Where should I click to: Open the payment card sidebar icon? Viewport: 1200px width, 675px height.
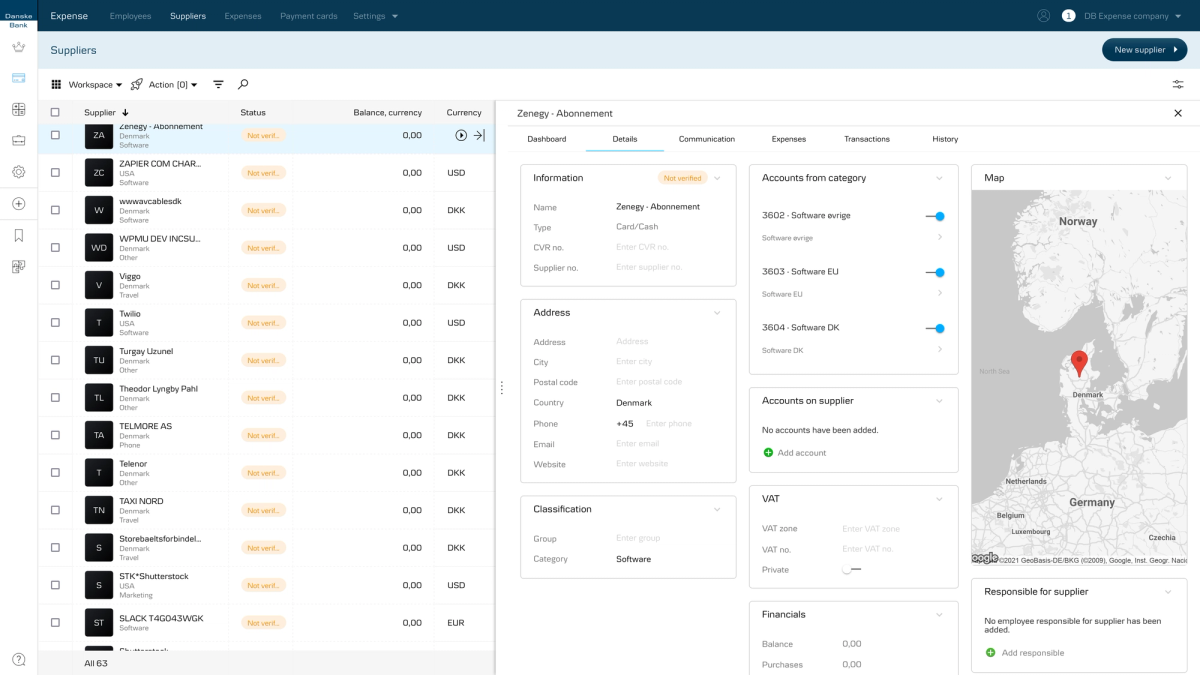(x=18, y=78)
